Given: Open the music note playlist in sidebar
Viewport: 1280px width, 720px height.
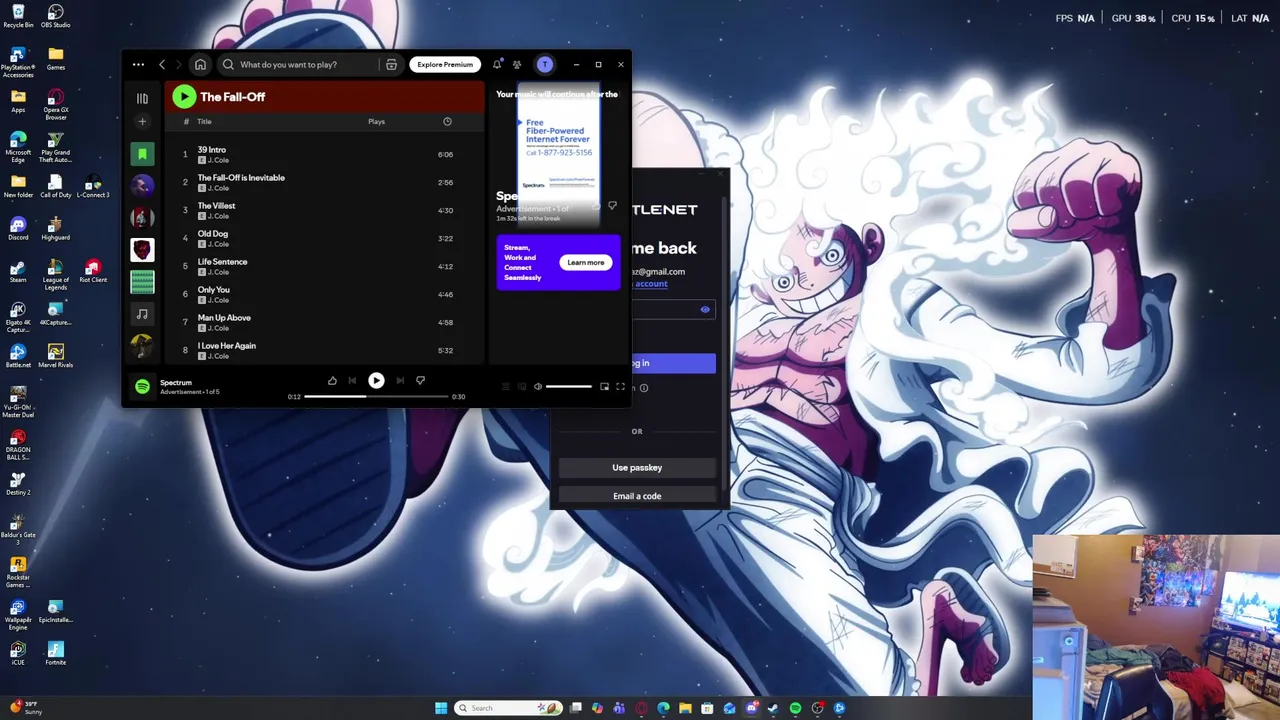Looking at the screenshot, I should tap(142, 314).
